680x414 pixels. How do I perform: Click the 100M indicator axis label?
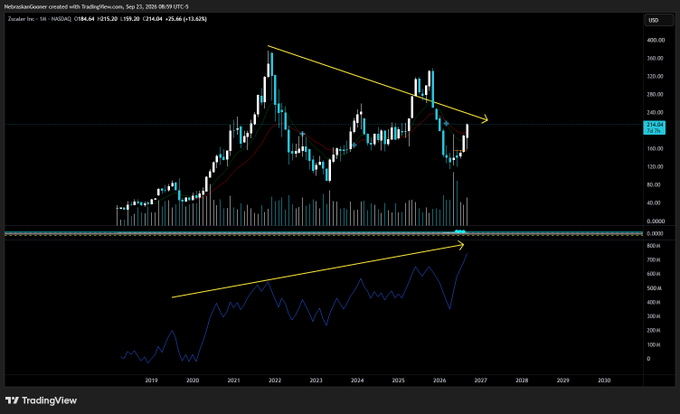tap(654, 345)
